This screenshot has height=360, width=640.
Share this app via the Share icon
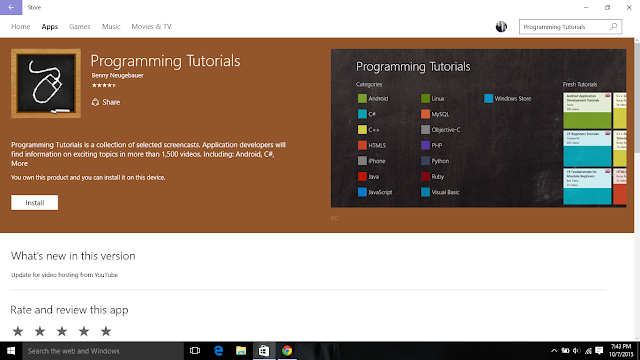[95, 102]
